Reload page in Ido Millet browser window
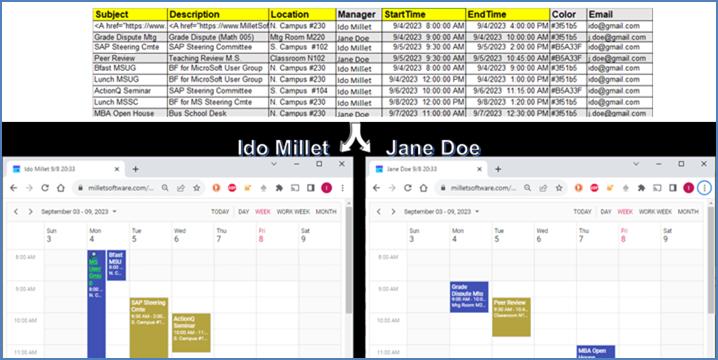 (45, 188)
